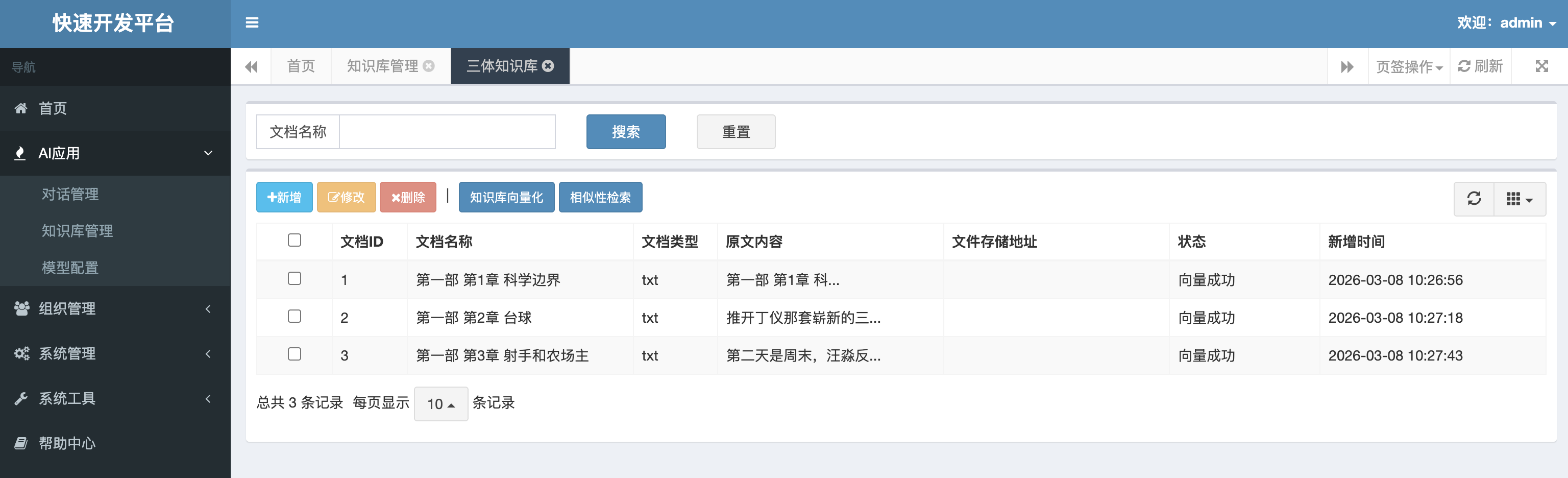This screenshot has height=478, width=1568.
Task: Click the AI应用 flame icon
Action: [21, 153]
